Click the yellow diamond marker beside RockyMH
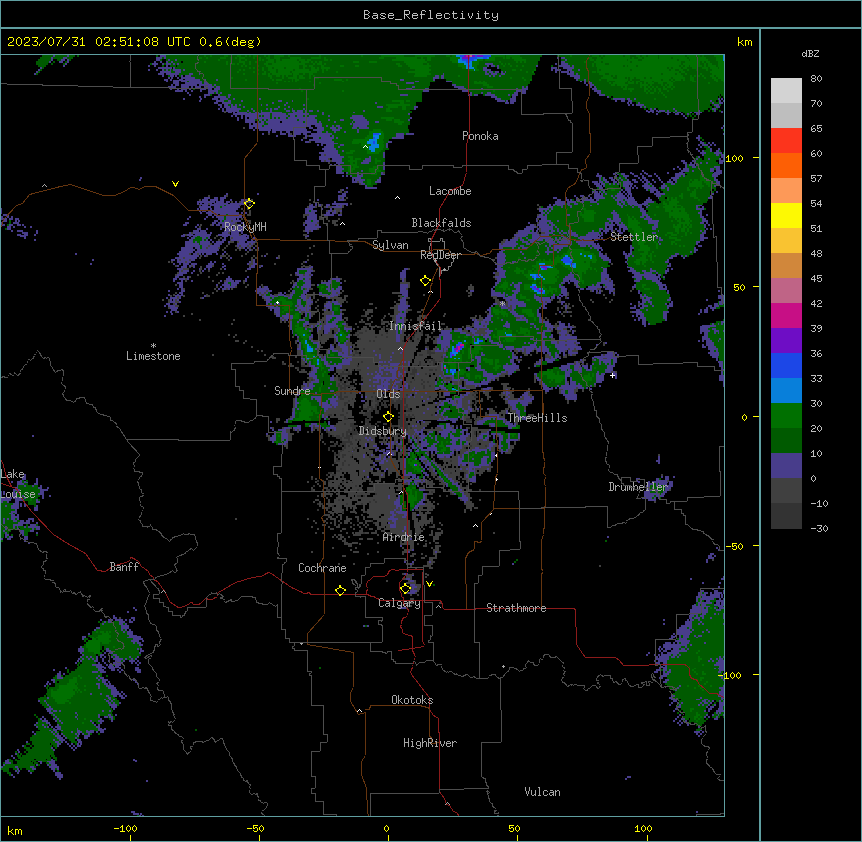The width and height of the screenshot is (862, 842). click(249, 204)
